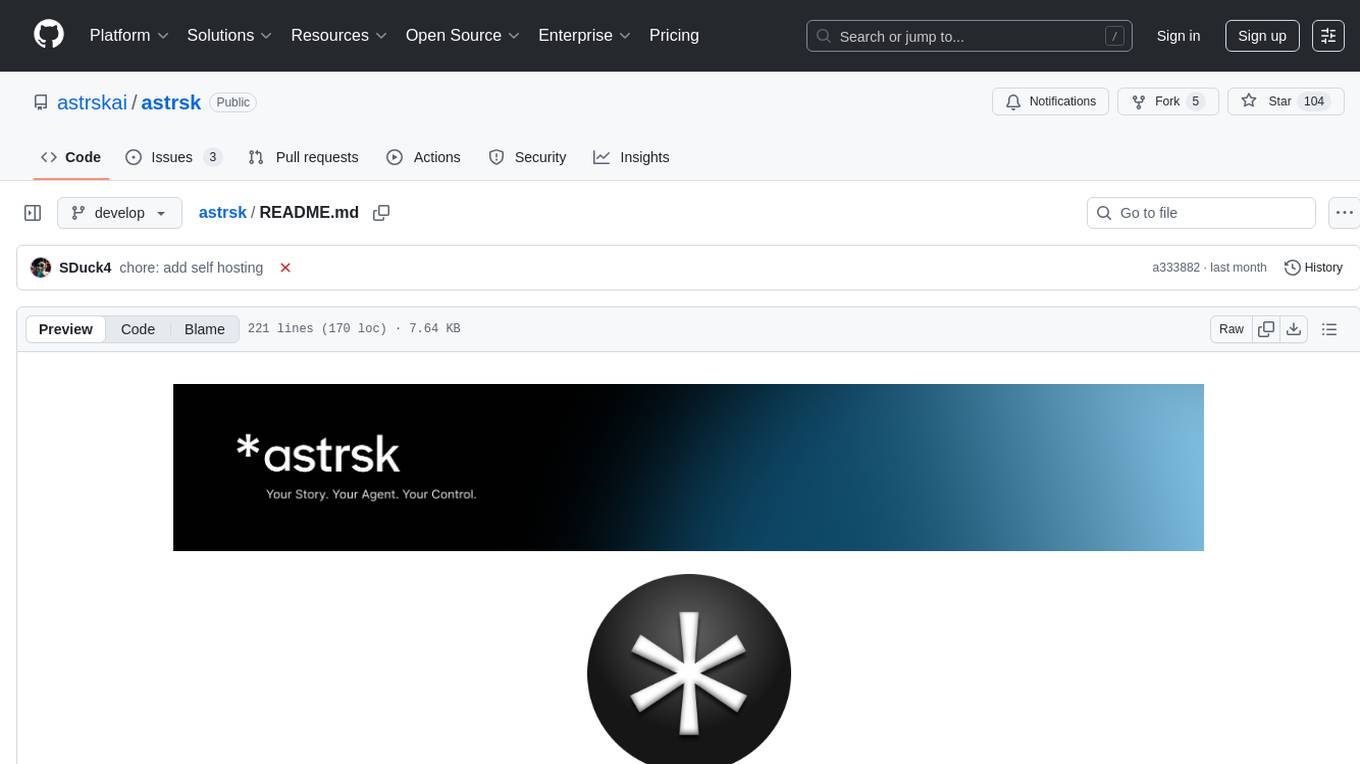This screenshot has width=1360, height=764.
Task: Copy the README.md file path
Action: click(381, 212)
